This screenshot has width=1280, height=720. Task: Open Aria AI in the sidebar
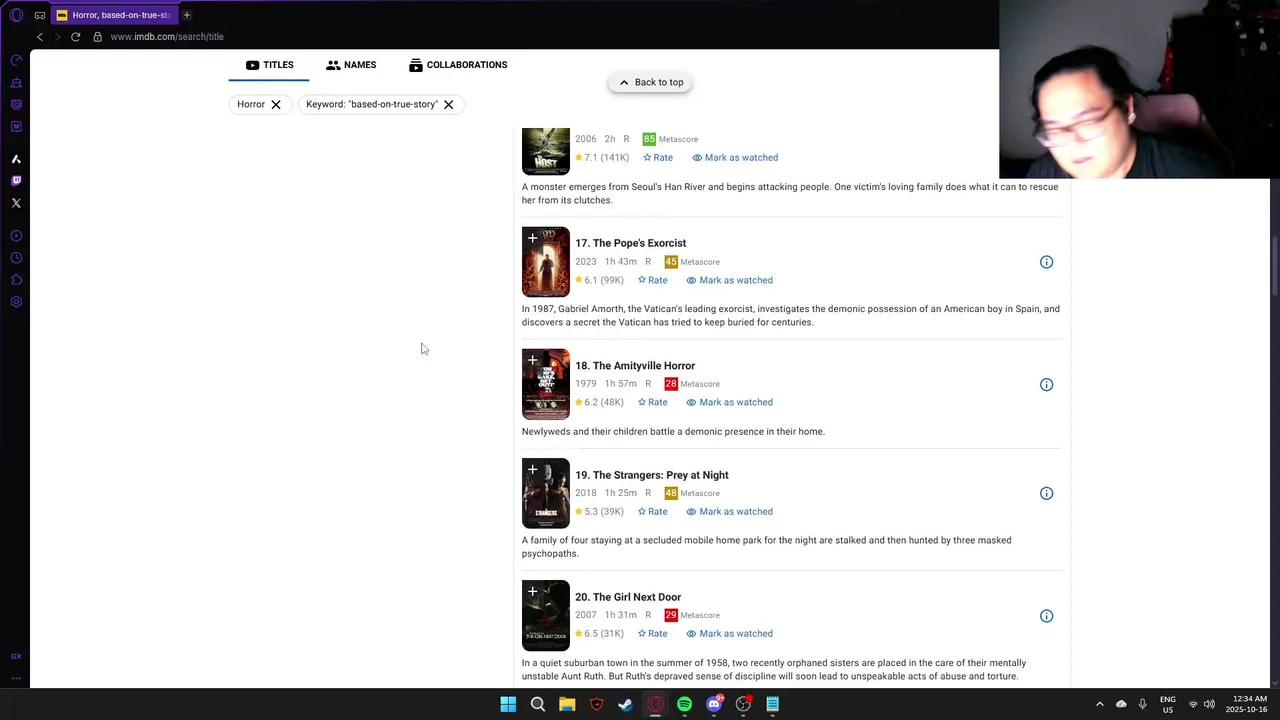16,159
